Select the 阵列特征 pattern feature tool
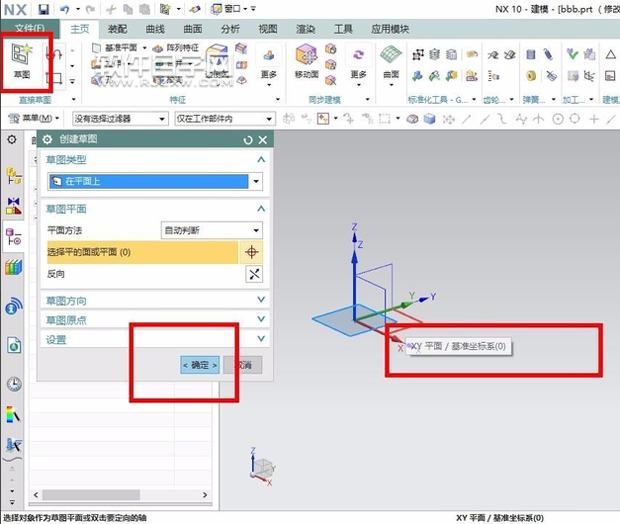620x524 pixels. [x=176, y=48]
